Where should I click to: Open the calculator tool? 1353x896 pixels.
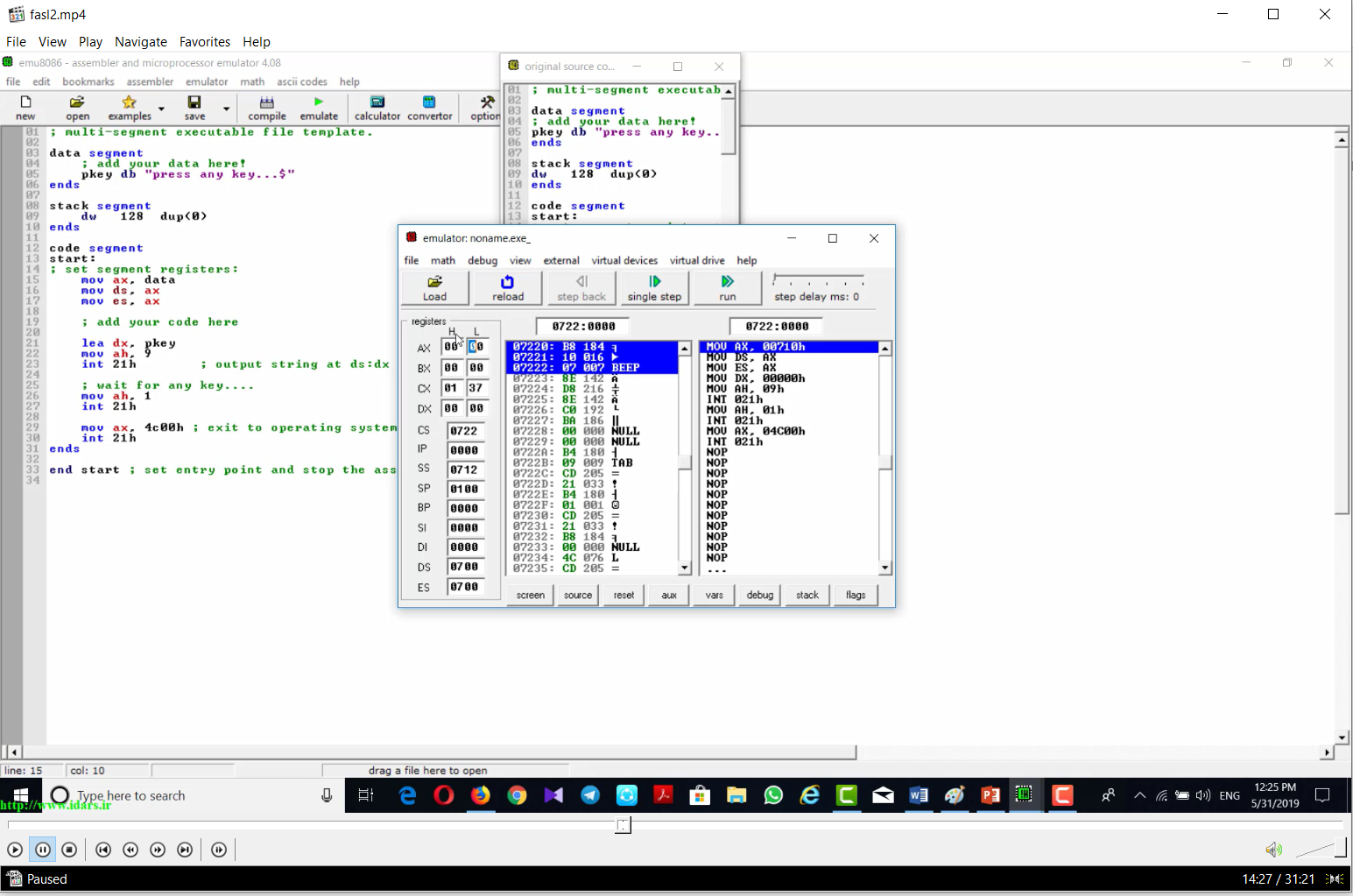[x=377, y=108]
